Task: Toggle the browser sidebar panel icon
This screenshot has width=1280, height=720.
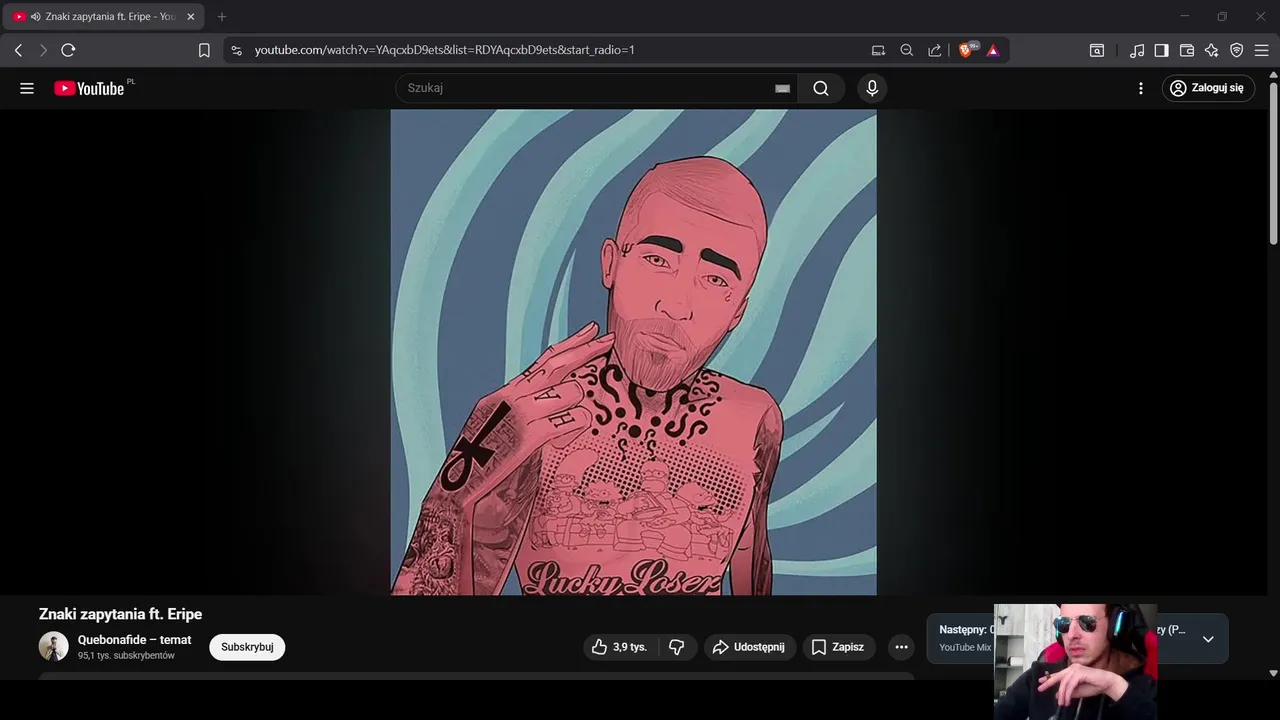Action: [1162, 50]
